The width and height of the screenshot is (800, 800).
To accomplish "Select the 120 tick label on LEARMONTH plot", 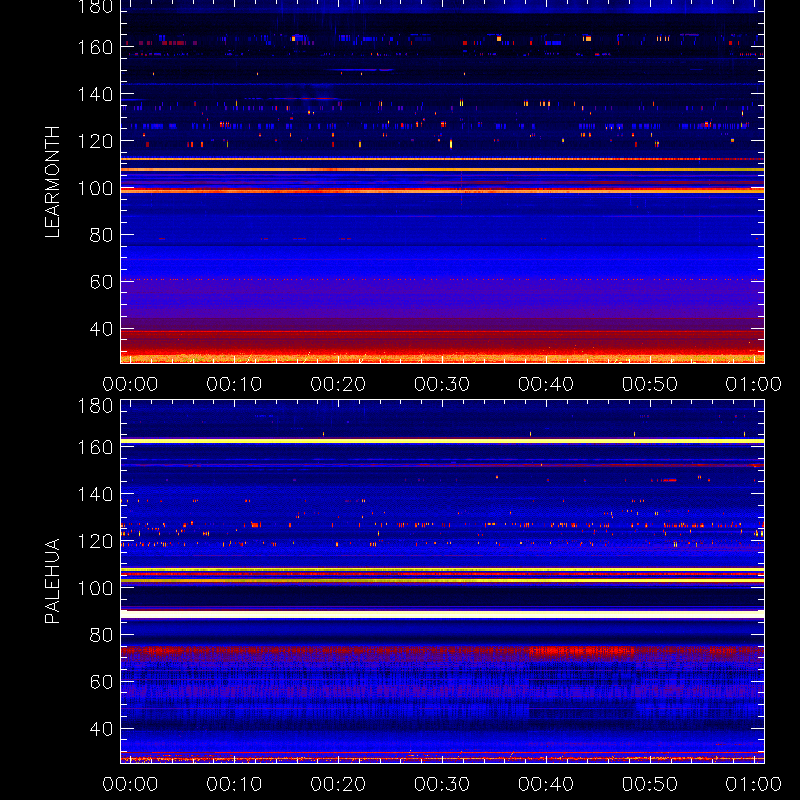I will click(95, 141).
